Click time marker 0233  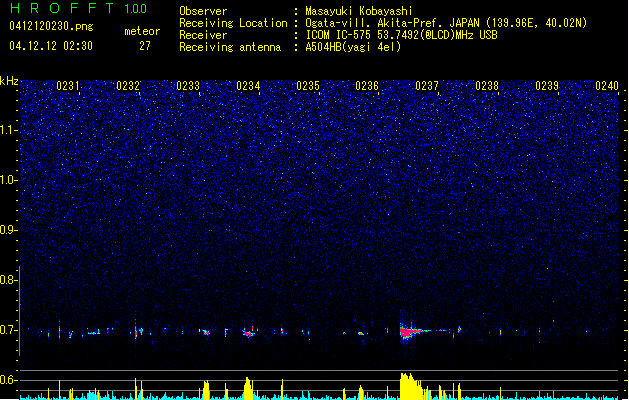[x=188, y=86]
